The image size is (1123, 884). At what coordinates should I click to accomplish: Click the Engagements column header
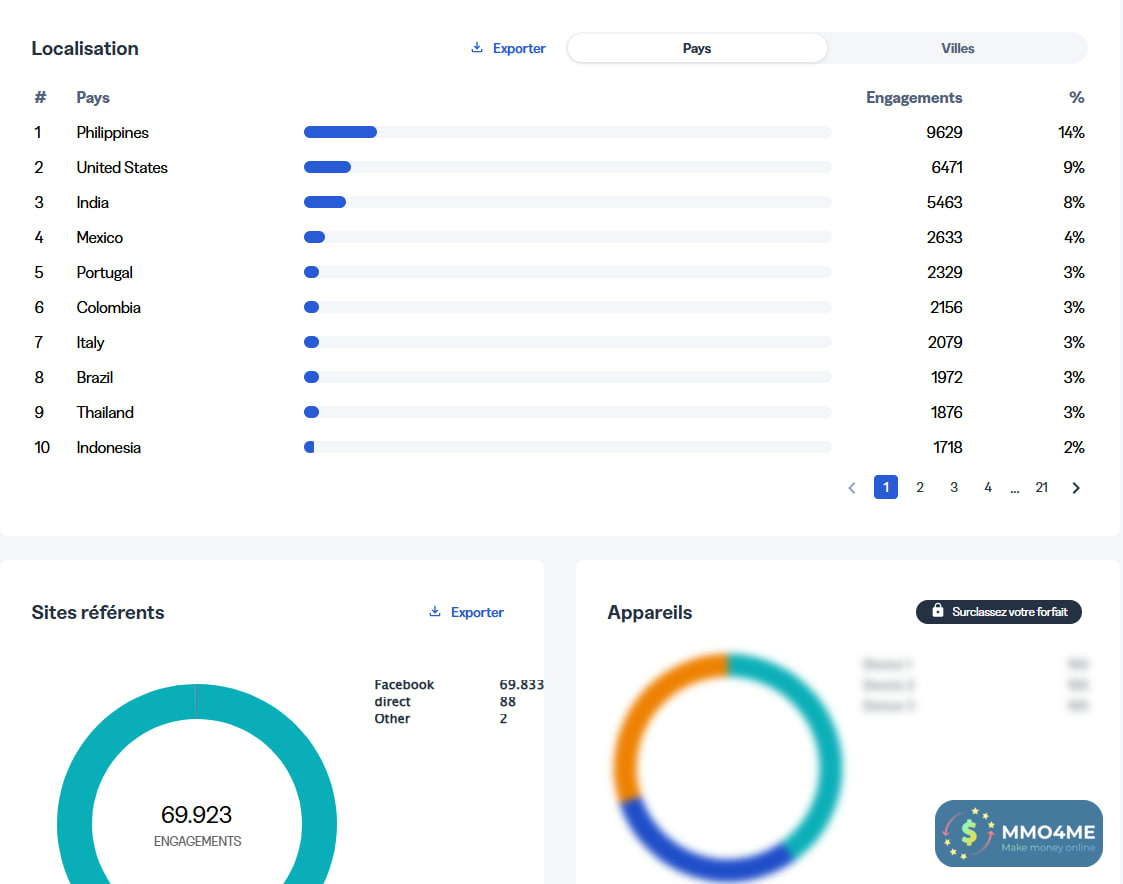point(914,97)
